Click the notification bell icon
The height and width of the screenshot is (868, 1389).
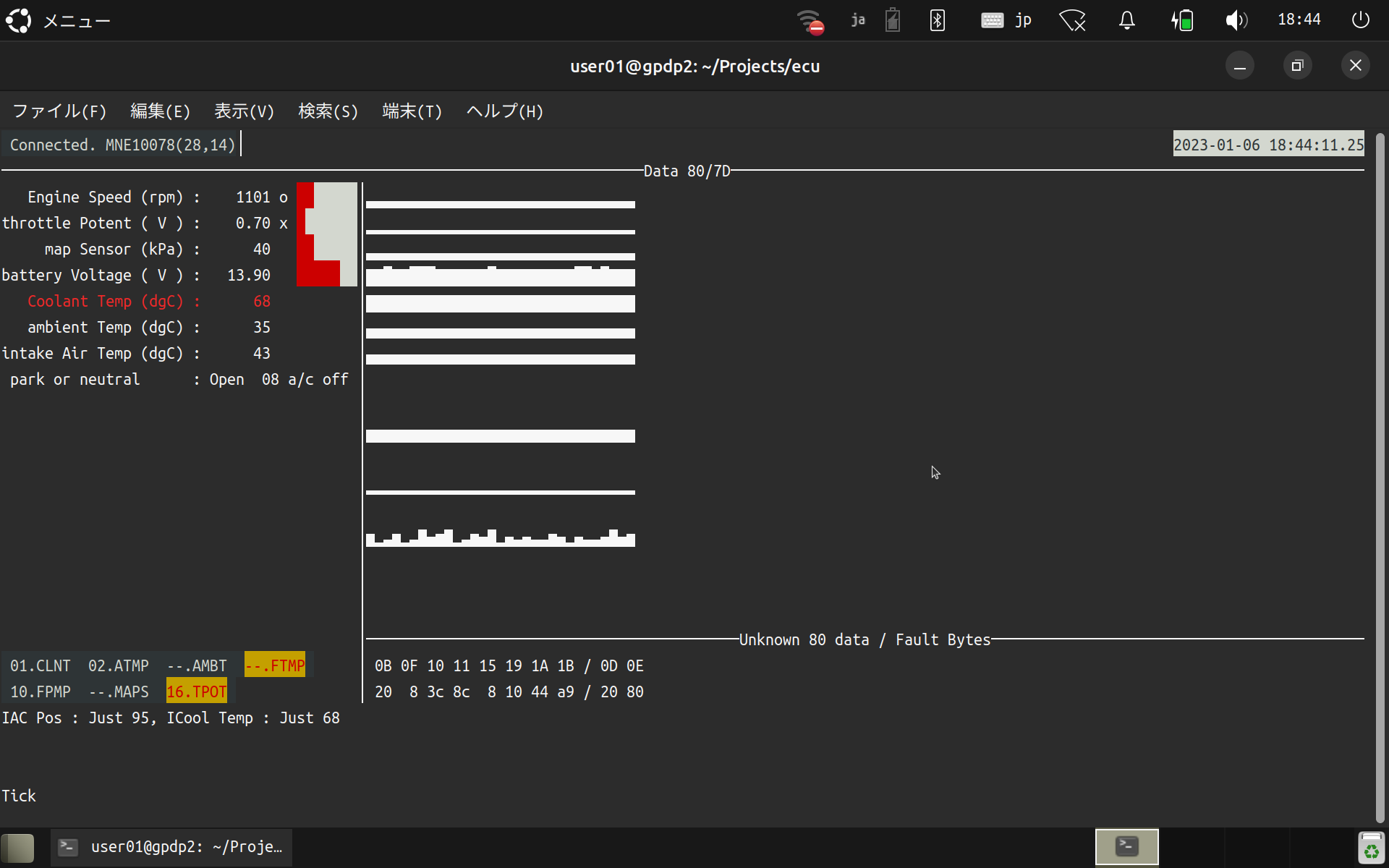click(1126, 20)
